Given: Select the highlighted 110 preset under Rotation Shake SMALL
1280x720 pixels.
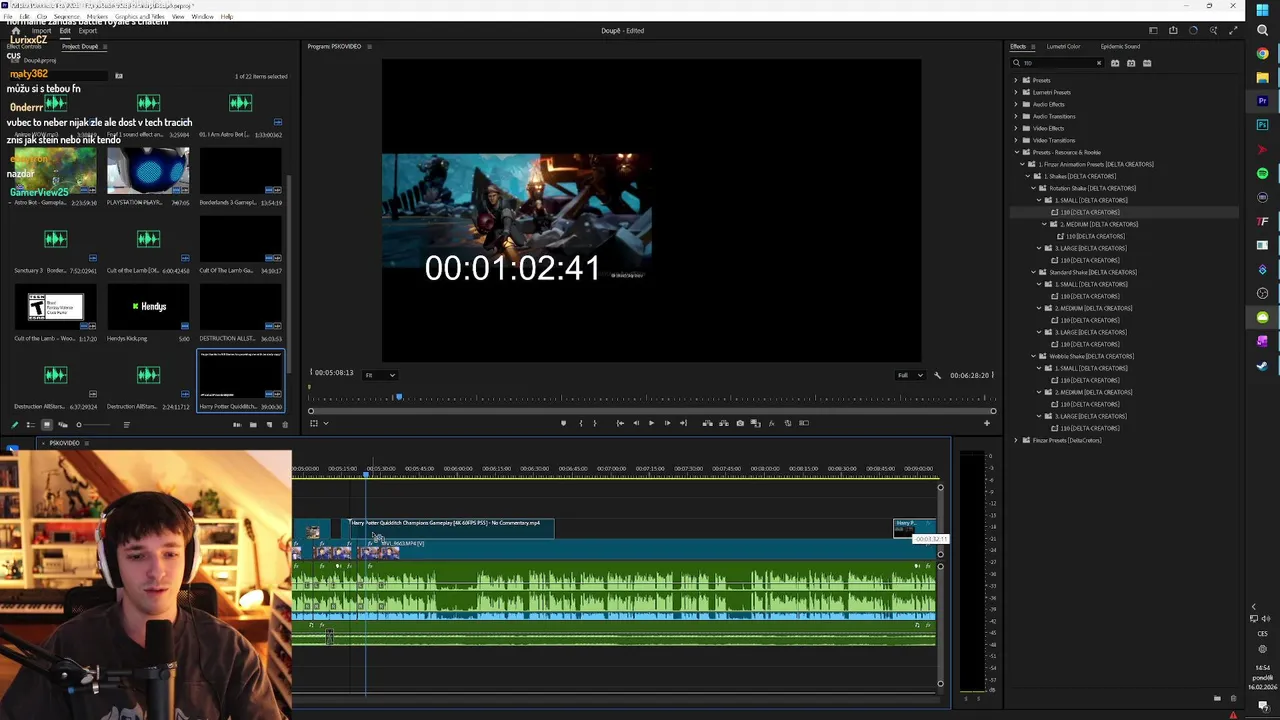Looking at the screenshot, I should 1090,212.
